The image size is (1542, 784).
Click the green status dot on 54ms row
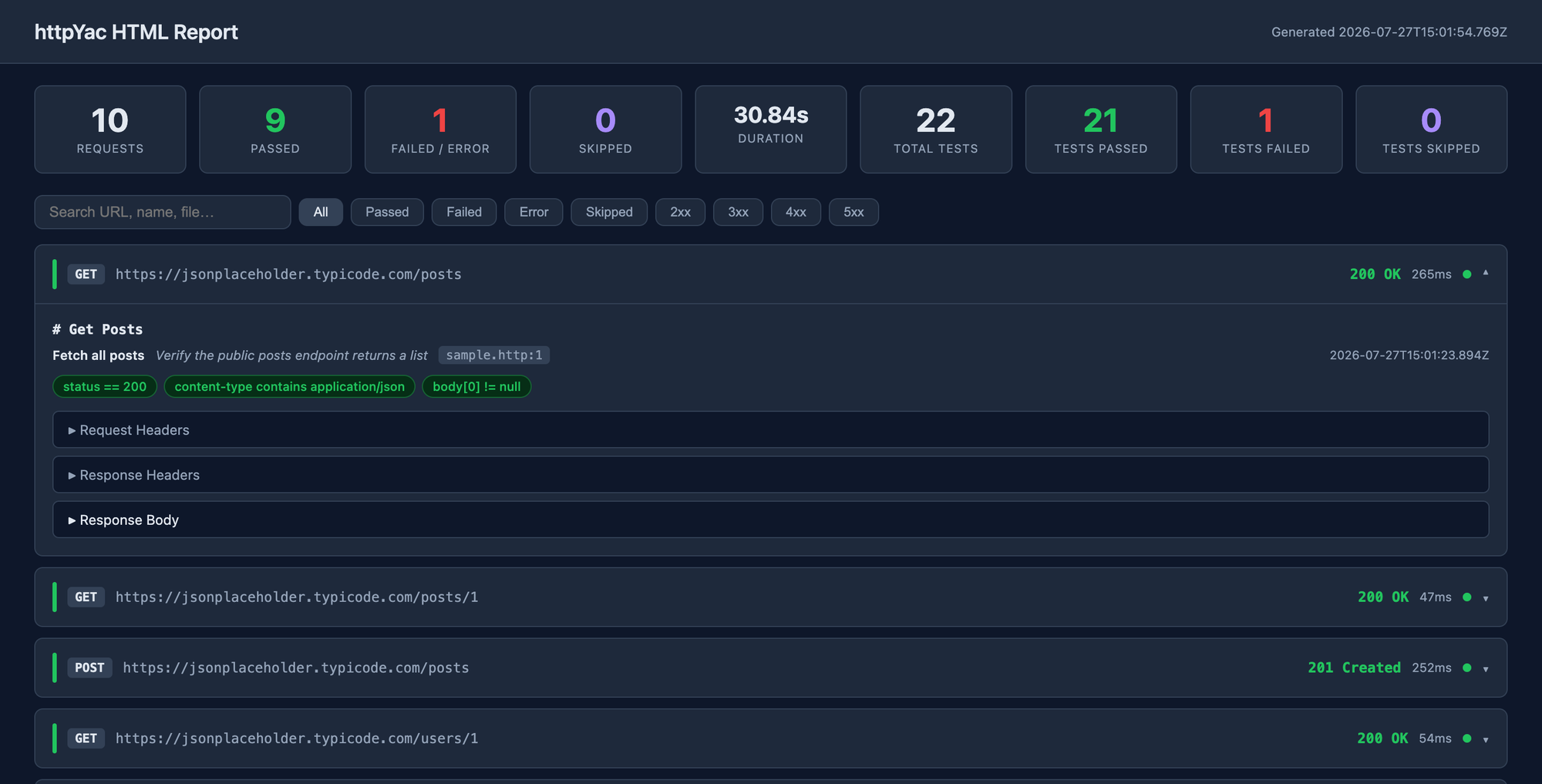[x=1467, y=739]
